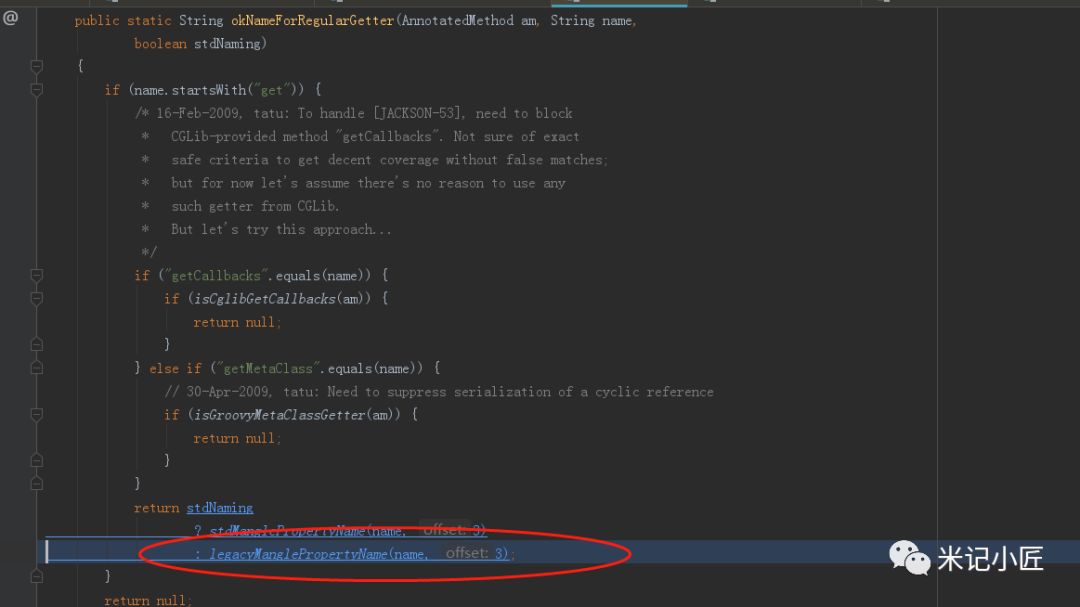Click the fold-end marker below the getCallbacks block
The height and width of the screenshot is (607, 1080).
pyautogui.click(x=37, y=342)
